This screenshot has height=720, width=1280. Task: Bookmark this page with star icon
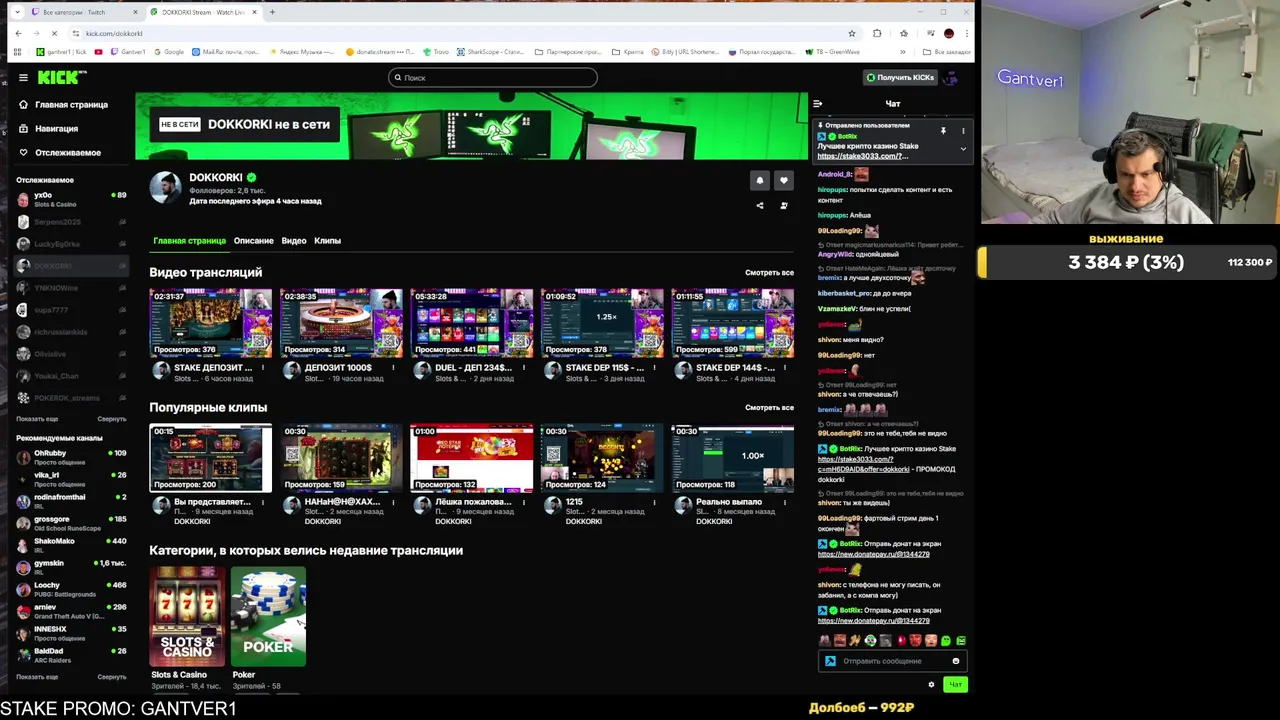[851, 33]
